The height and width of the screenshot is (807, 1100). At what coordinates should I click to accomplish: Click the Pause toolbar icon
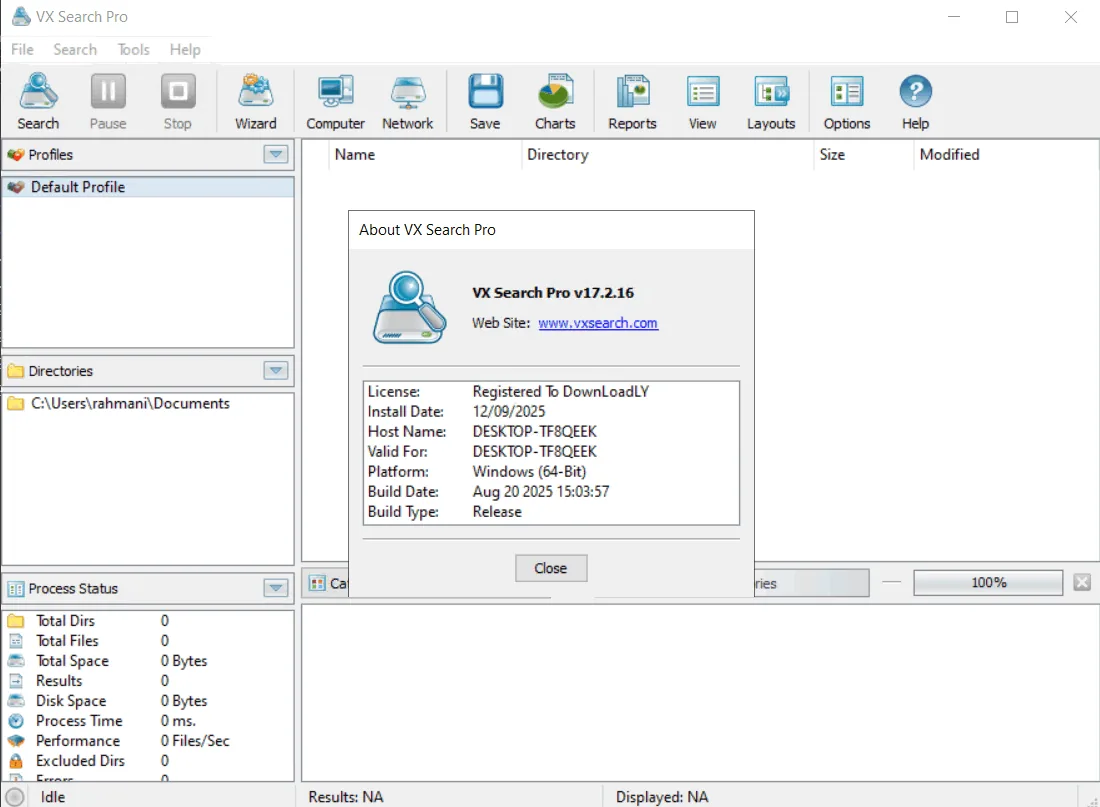(x=108, y=102)
